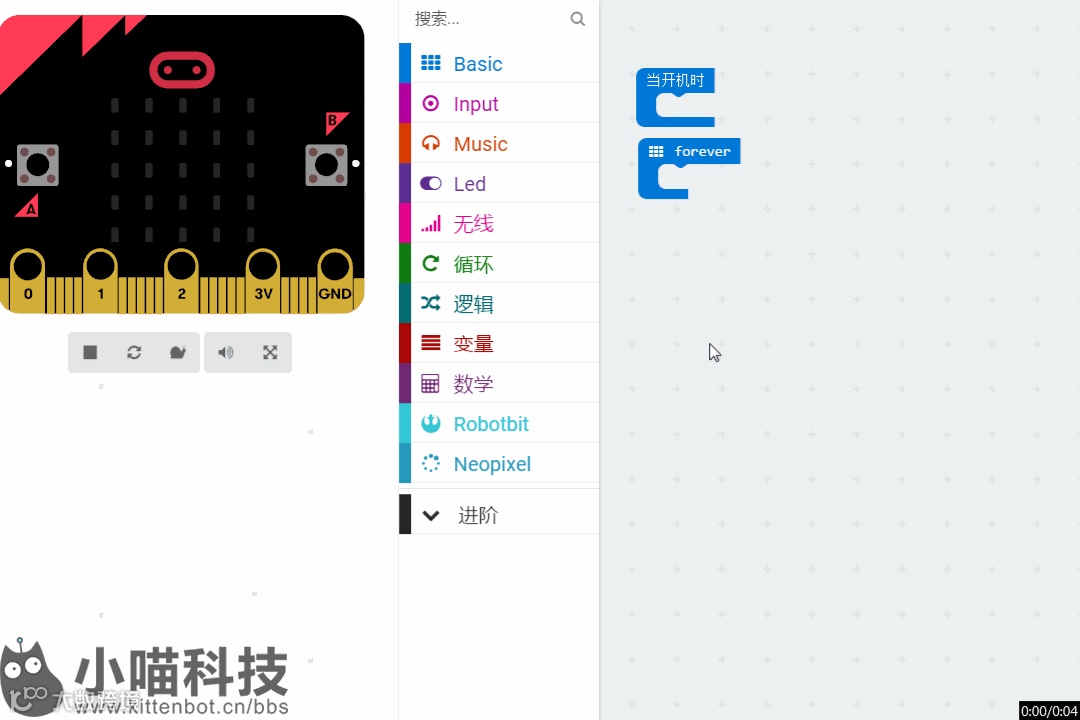Toggle slow-motion mode with the snail icon
1080x720 pixels.
(x=178, y=353)
